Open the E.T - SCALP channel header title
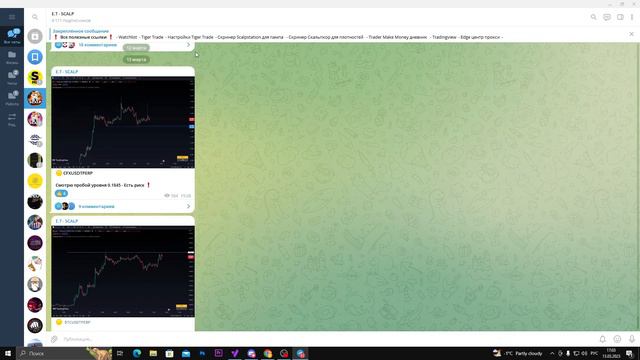 click(63, 14)
